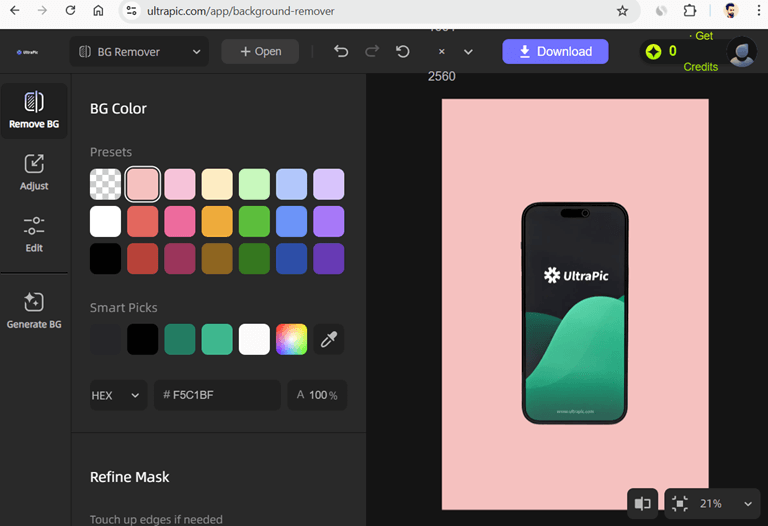
Task: Click the alpha 100% opacity field
Action: [x=317, y=395]
